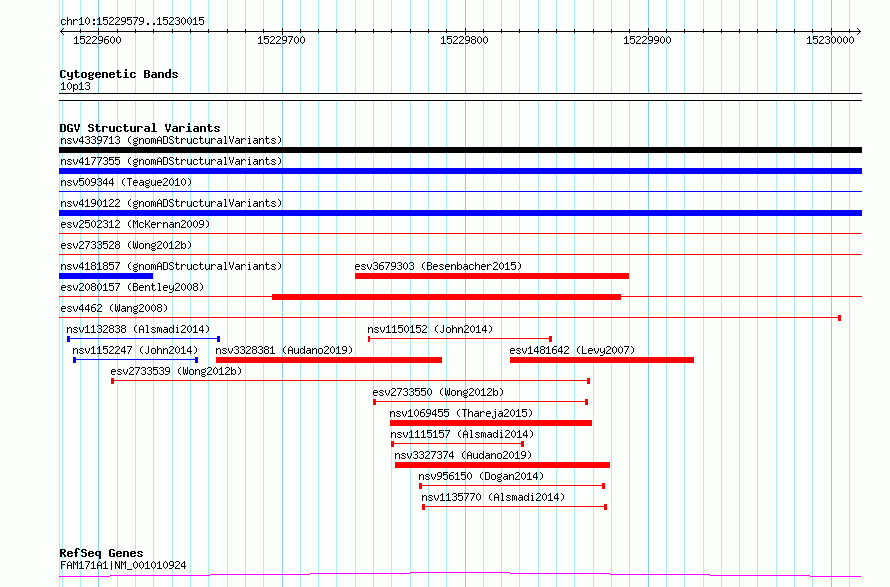Click esv2080157 (Bentley2008) label

(x=132, y=287)
